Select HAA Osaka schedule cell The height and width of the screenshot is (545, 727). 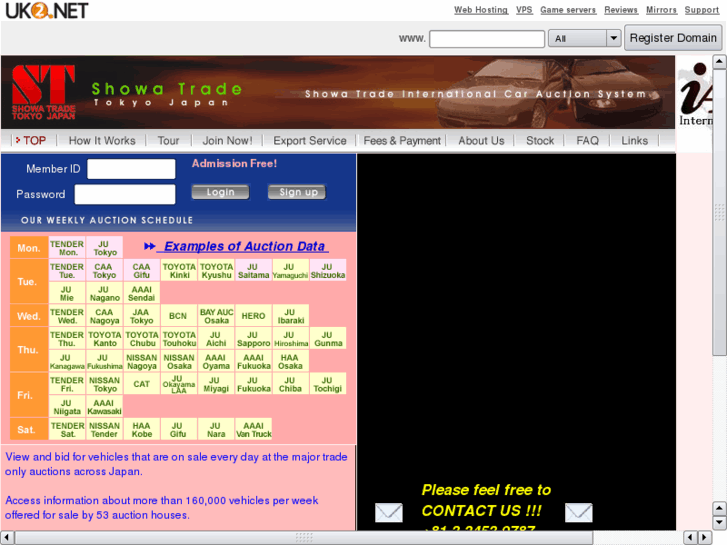(x=290, y=361)
